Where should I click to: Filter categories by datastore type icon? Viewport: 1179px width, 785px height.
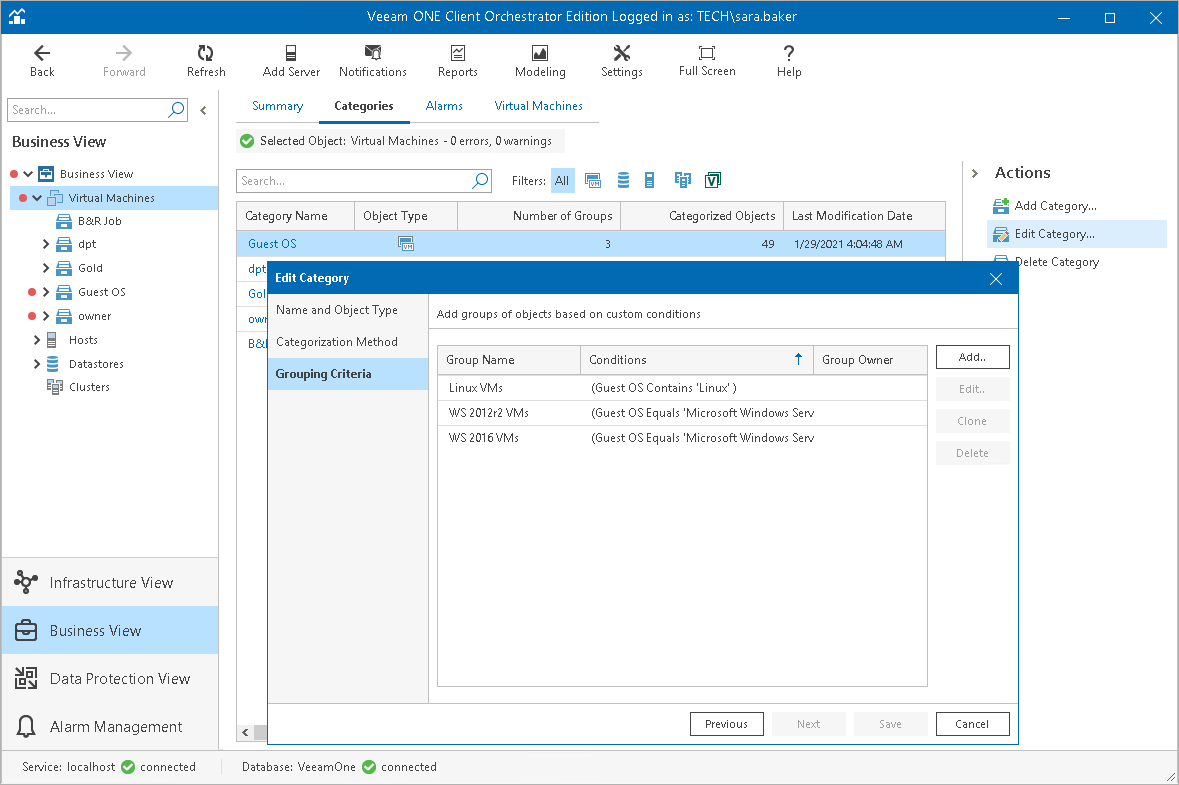(x=623, y=180)
